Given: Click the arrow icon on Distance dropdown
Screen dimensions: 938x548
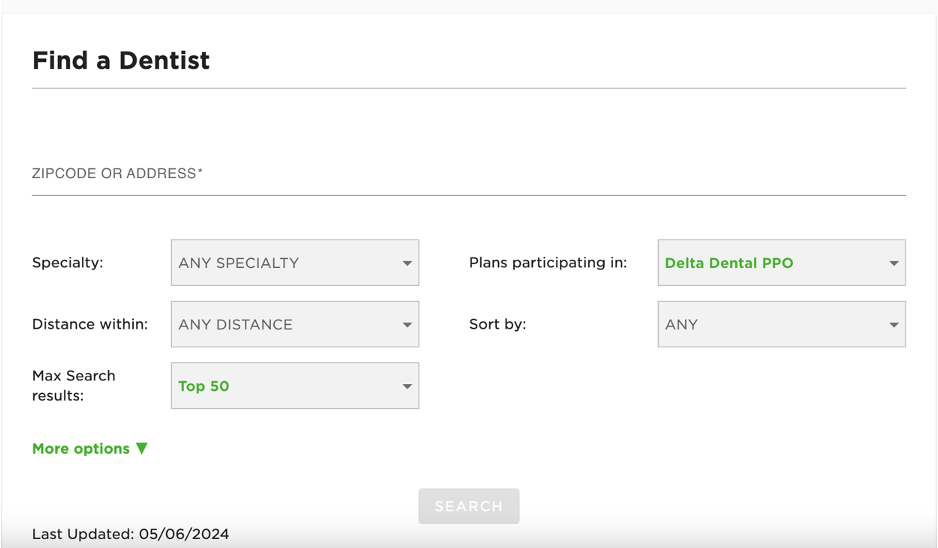Looking at the screenshot, I should 407,326.
